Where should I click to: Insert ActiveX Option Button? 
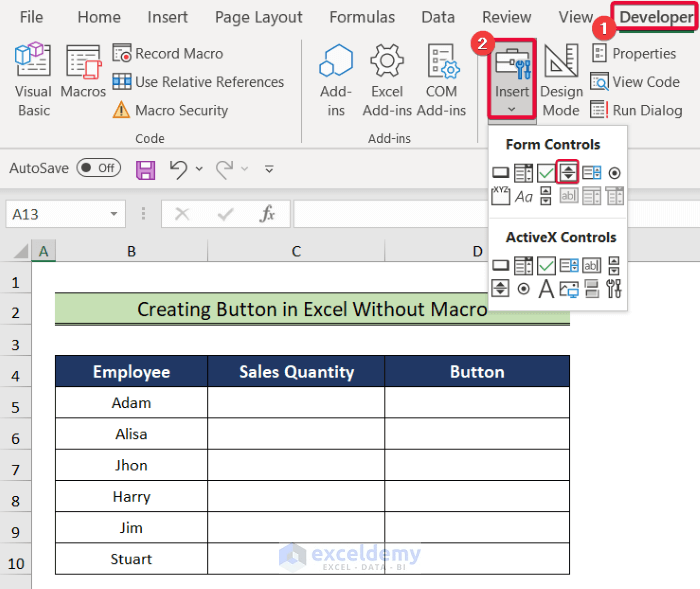523,289
